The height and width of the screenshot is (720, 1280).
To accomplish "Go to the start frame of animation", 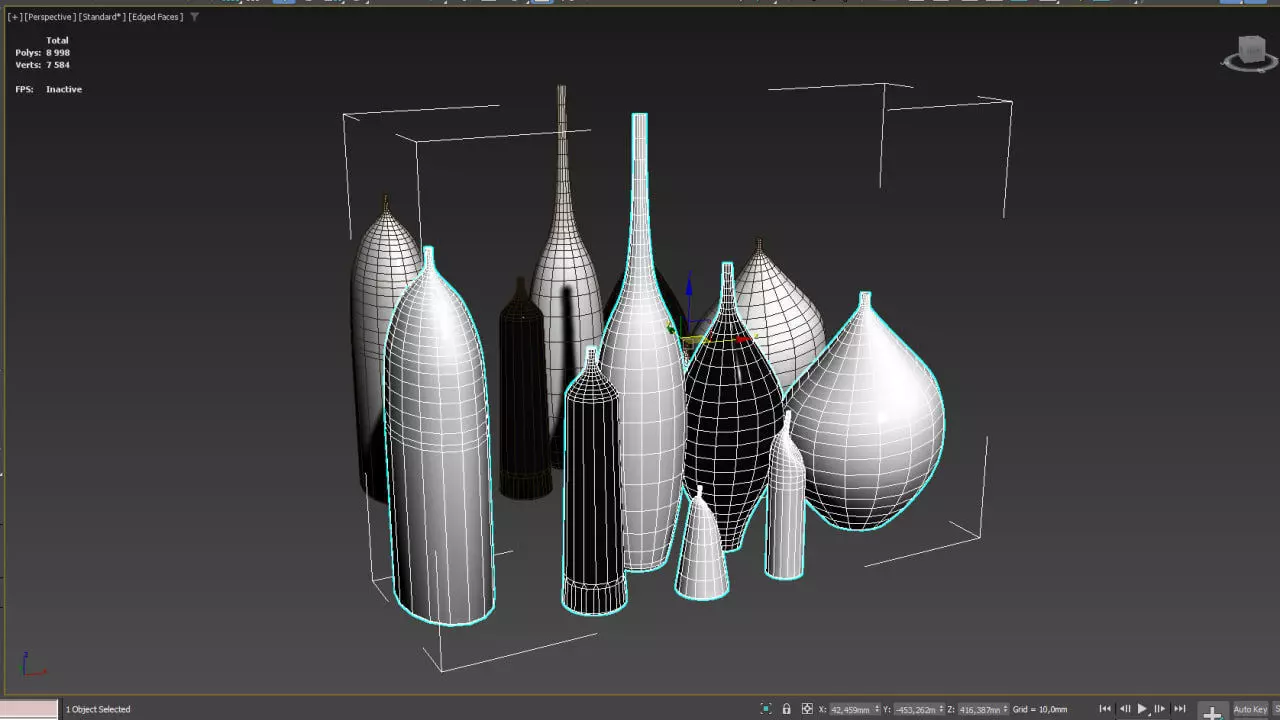I will pyautogui.click(x=1105, y=709).
